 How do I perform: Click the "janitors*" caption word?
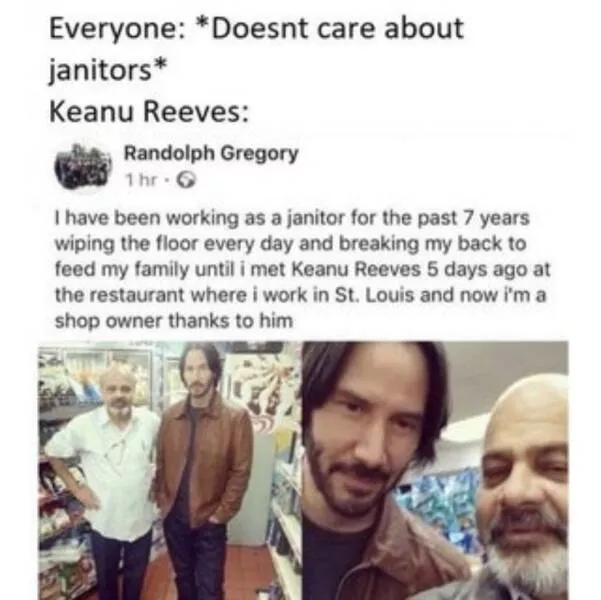[x=108, y=70]
